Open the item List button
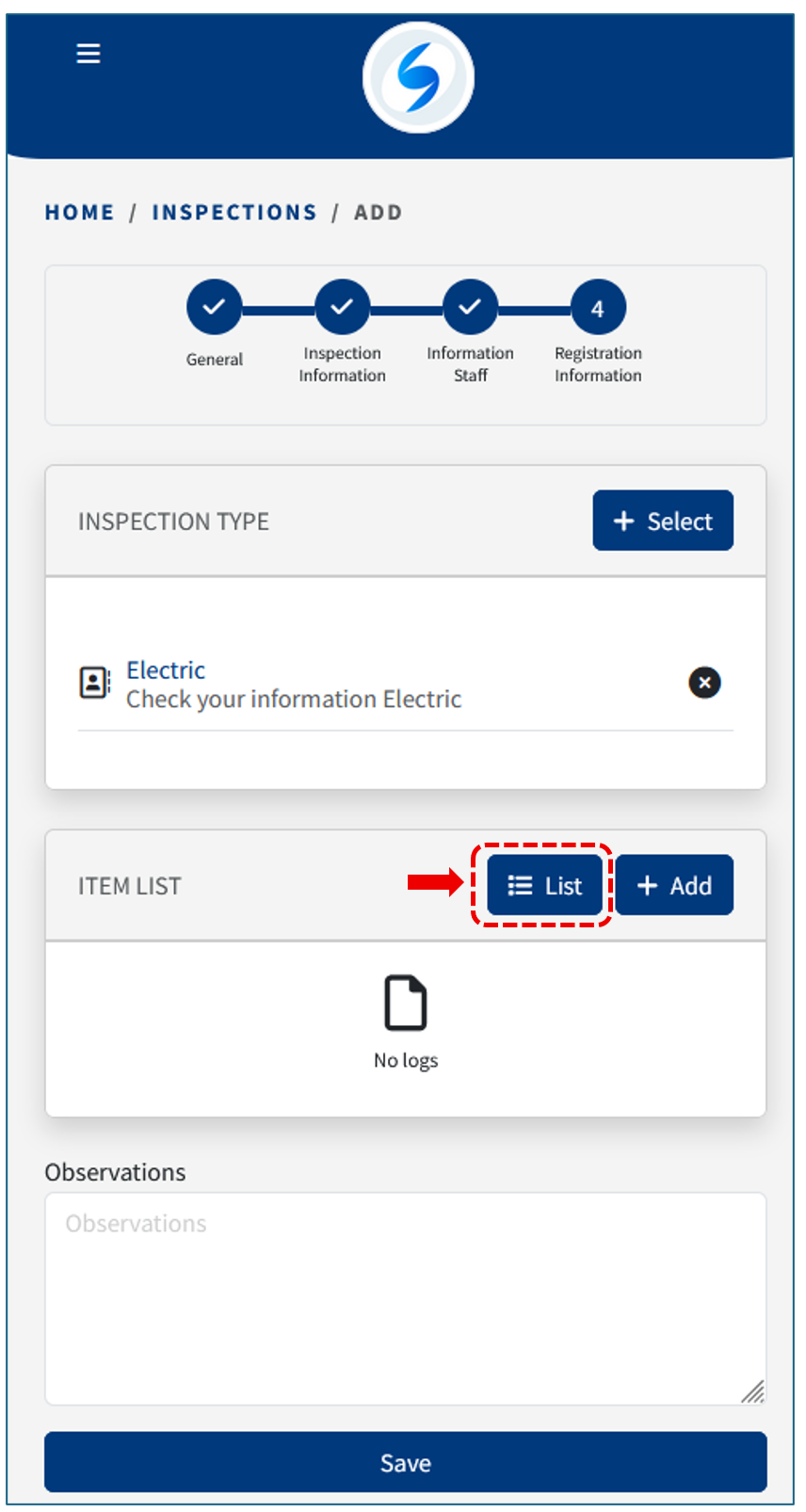Viewport: 806px width, 1512px height. coord(545,886)
